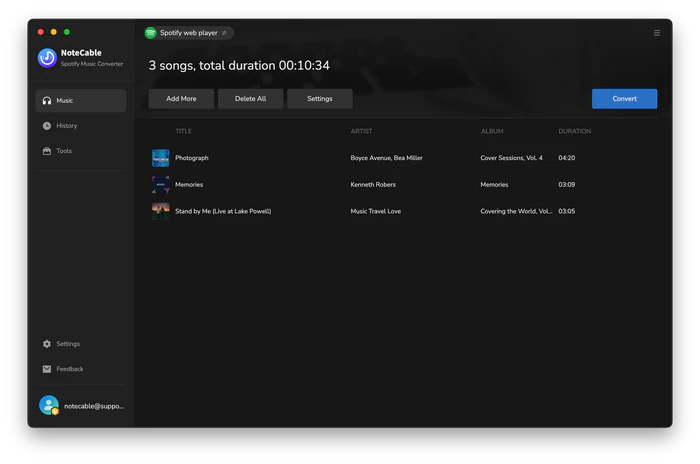
Task: Click the 3 songs total duration heading
Action: [239, 66]
